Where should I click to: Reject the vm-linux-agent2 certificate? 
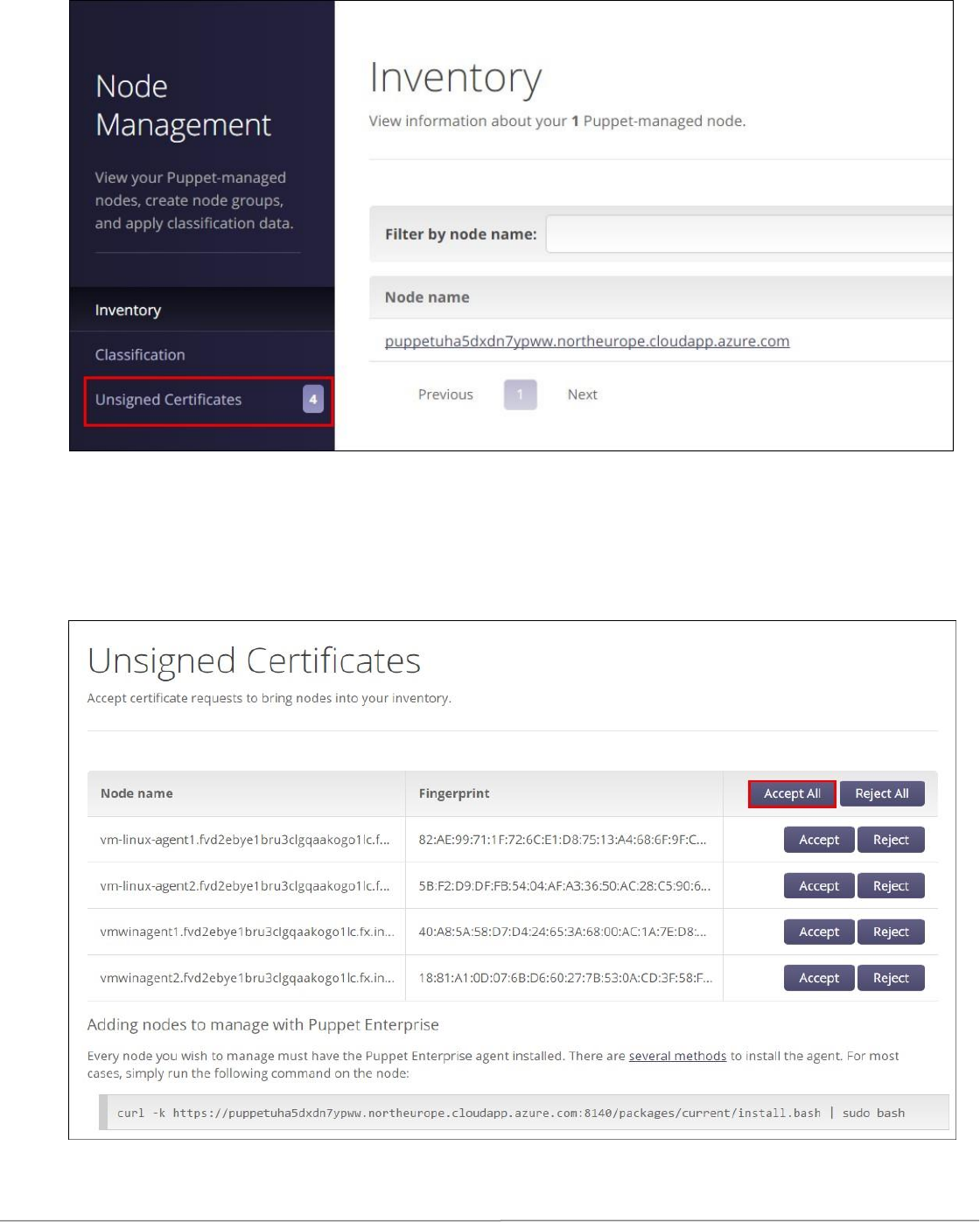[x=891, y=886]
